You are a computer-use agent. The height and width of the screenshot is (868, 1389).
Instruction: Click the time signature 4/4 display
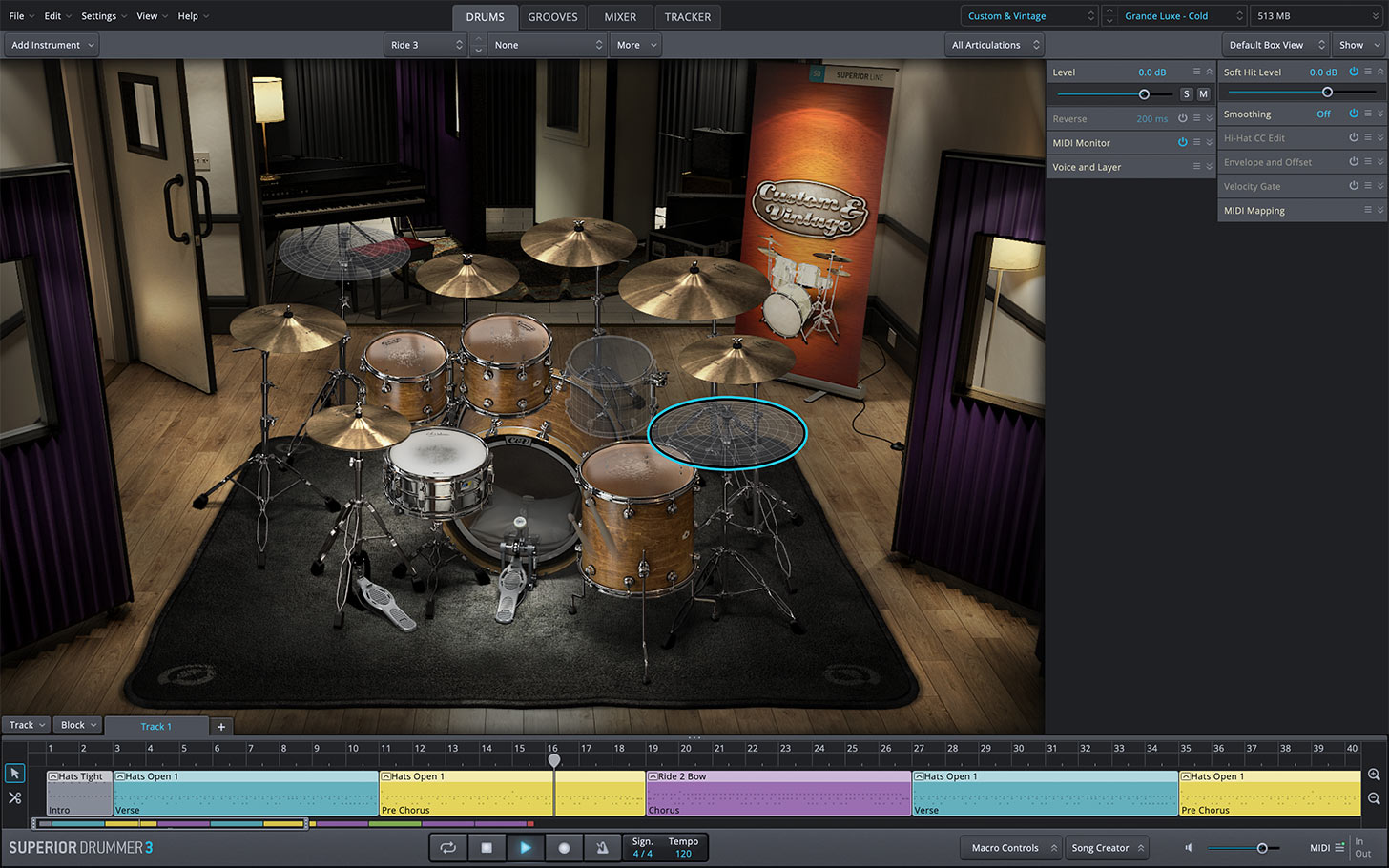click(643, 847)
